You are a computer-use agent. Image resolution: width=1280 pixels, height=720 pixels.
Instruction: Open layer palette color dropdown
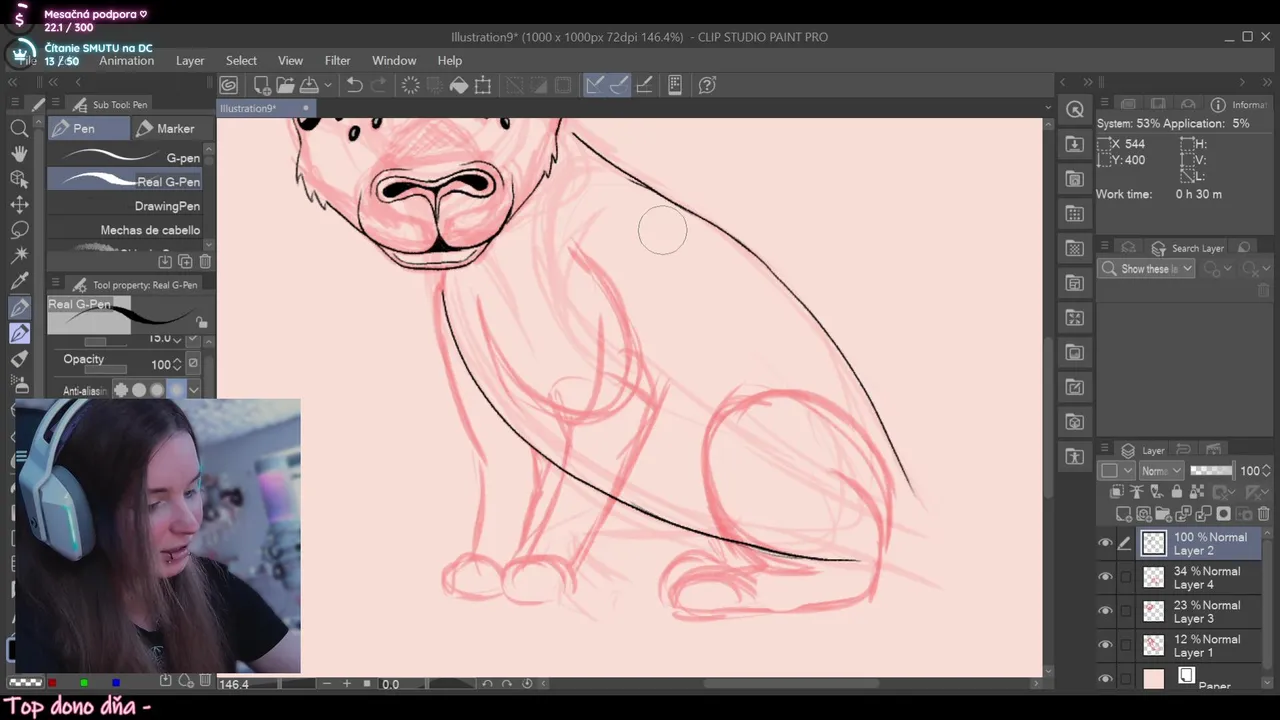pos(1117,471)
